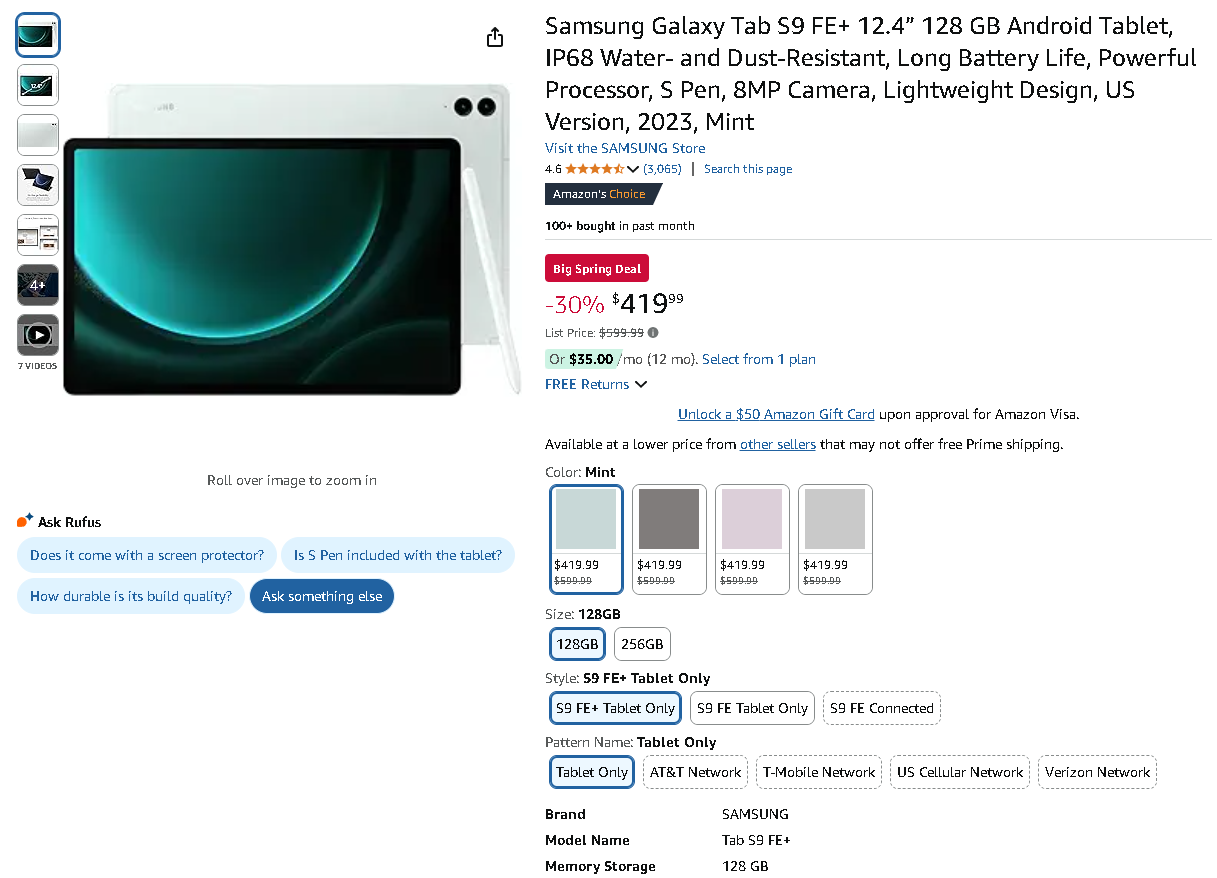Click the Ask Rufus sparkle icon
Viewport: 1217px width, 878px height.
(x=23, y=520)
